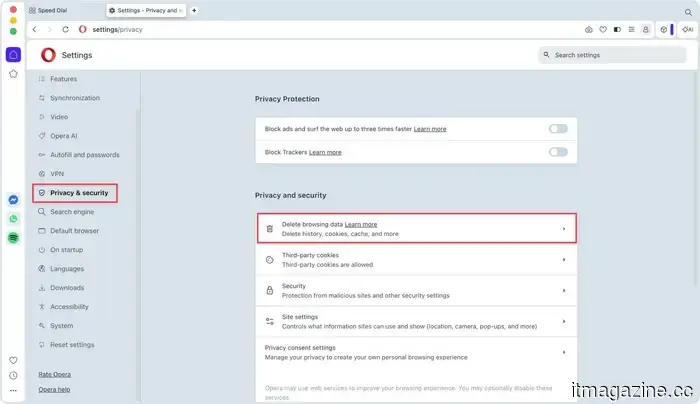Image resolution: width=700 pixels, height=404 pixels.
Task: Open the Rate Opera link
Action: coord(54,374)
